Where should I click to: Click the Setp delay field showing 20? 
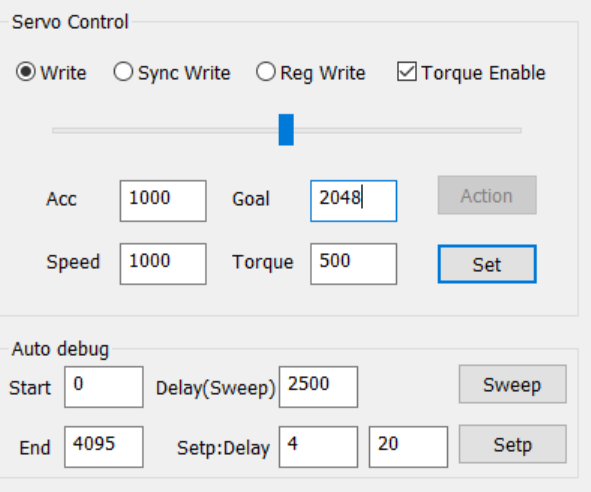pyautogui.click(x=409, y=447)
